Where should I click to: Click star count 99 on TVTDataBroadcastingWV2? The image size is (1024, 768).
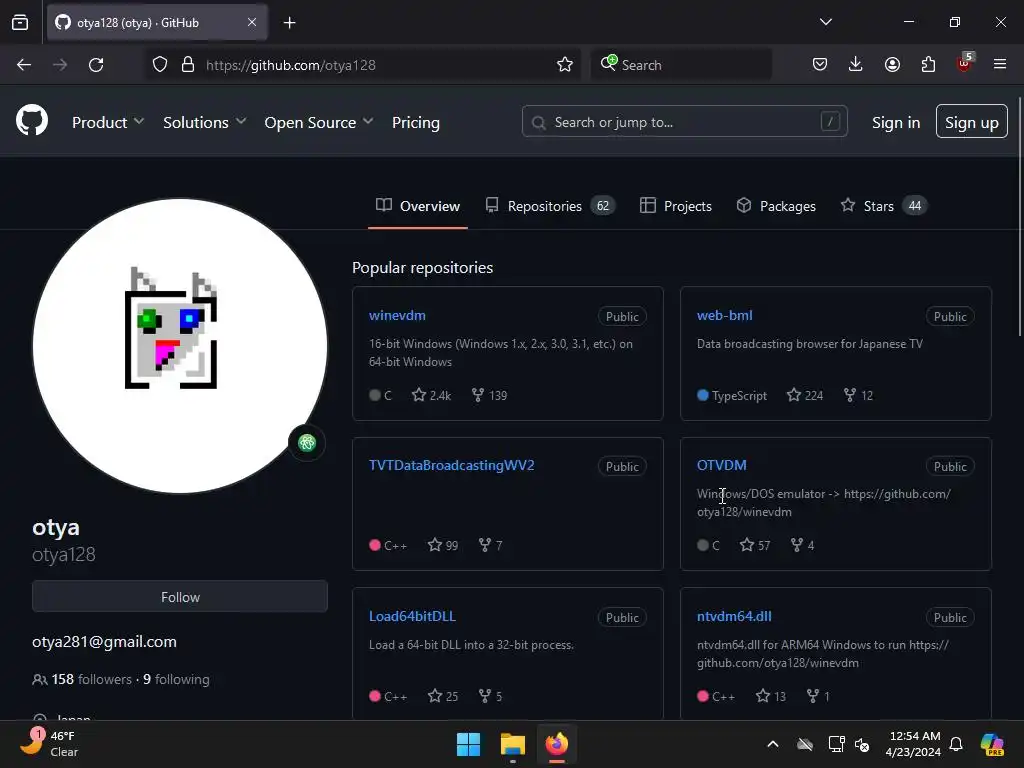pyautogui.click(x=443, y=545)
